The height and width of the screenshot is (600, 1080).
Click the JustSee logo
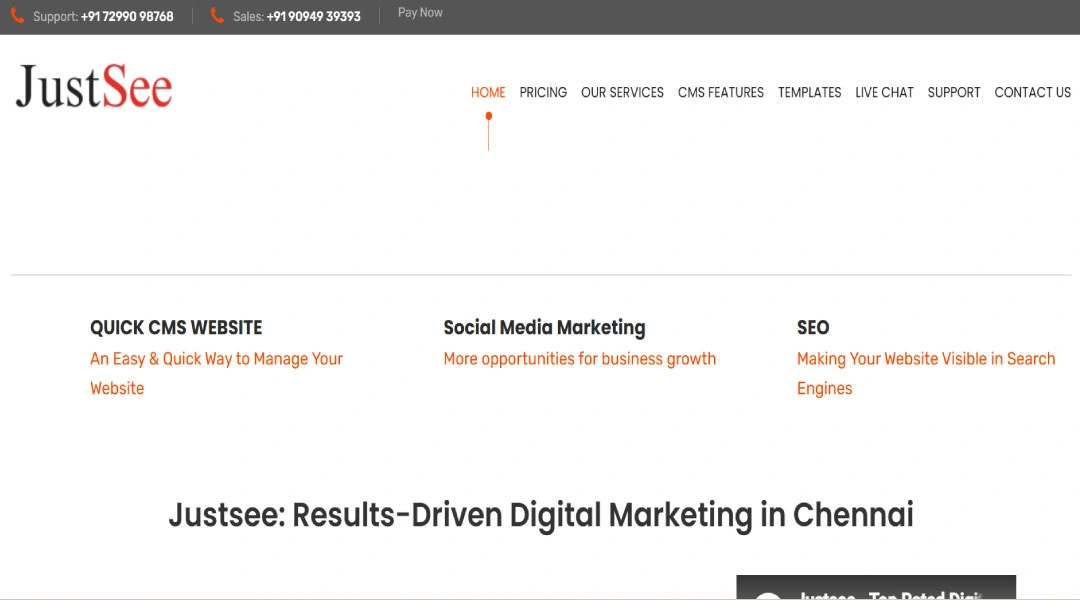click(x=94, y=87)
